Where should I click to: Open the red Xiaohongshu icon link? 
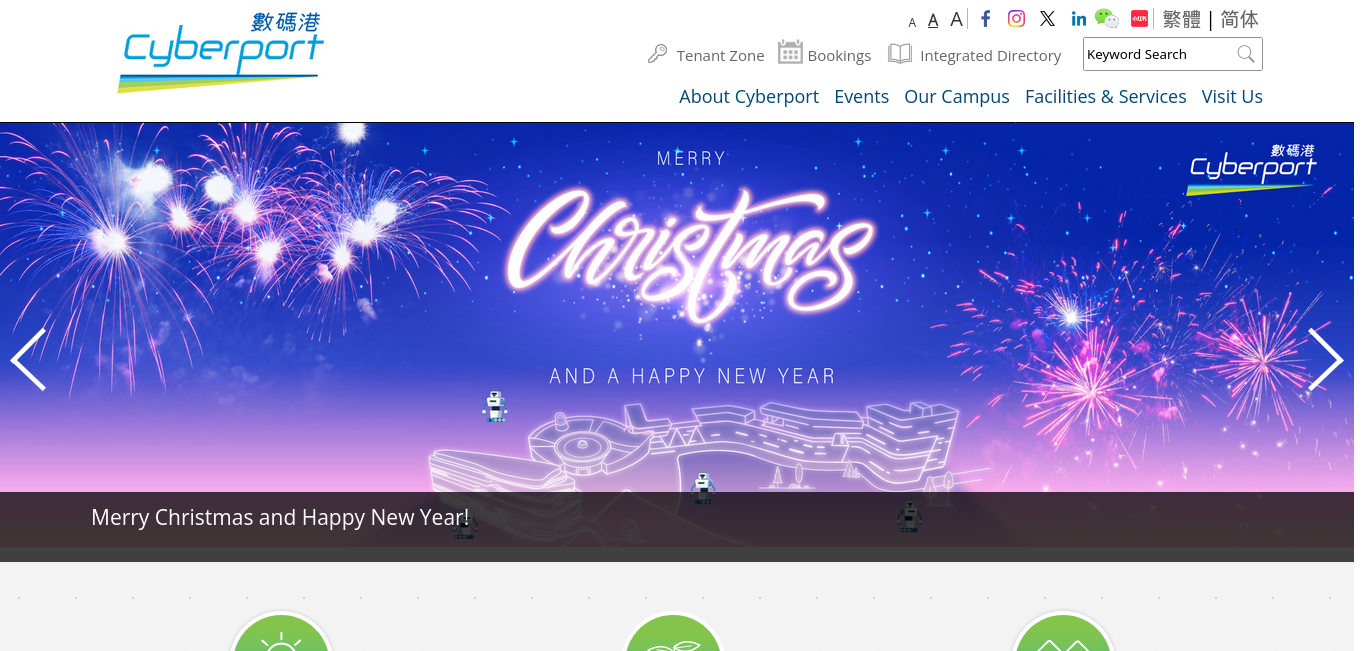pos(1139,19)
